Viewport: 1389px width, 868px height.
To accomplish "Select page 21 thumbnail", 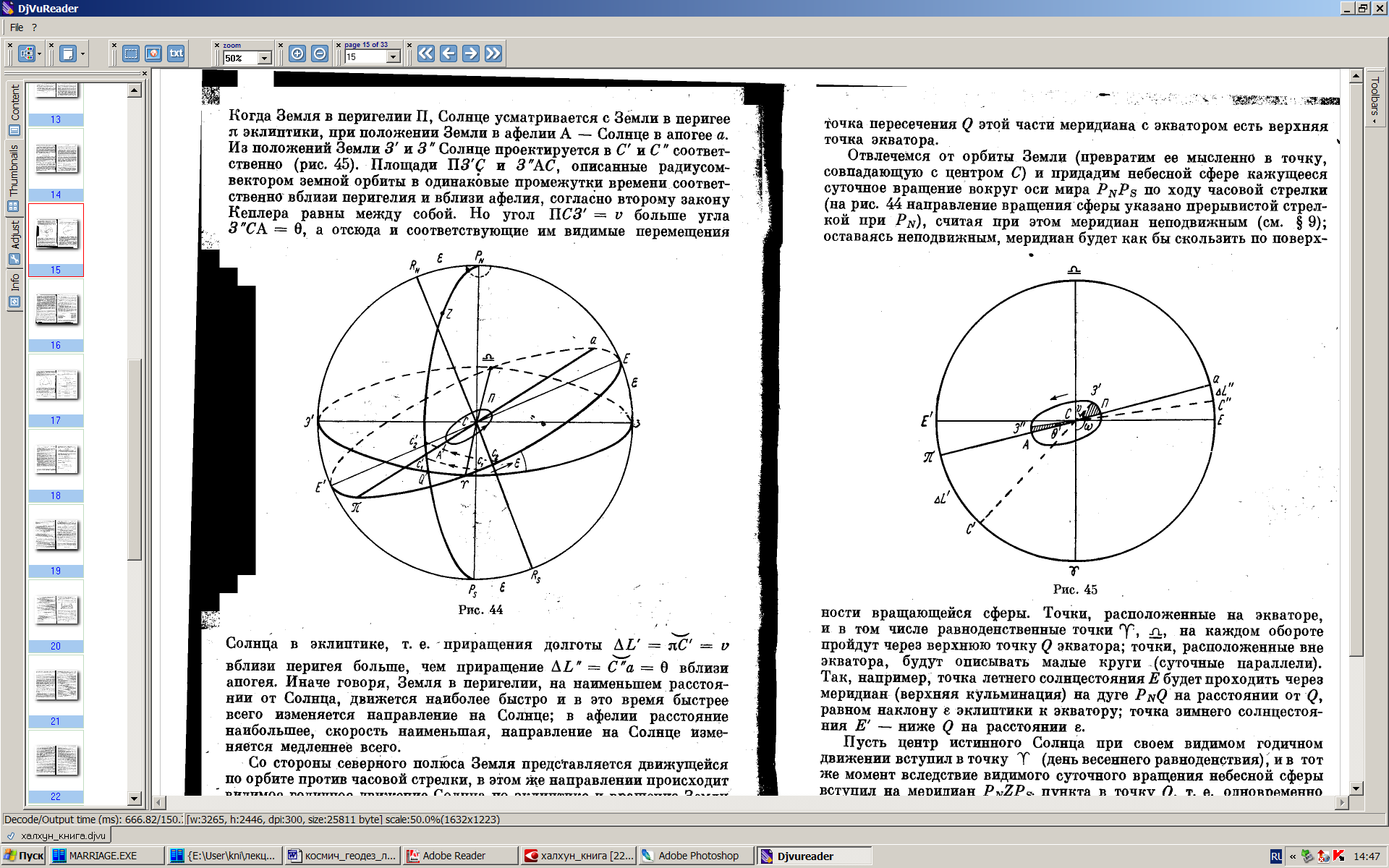I will point(56,692).
